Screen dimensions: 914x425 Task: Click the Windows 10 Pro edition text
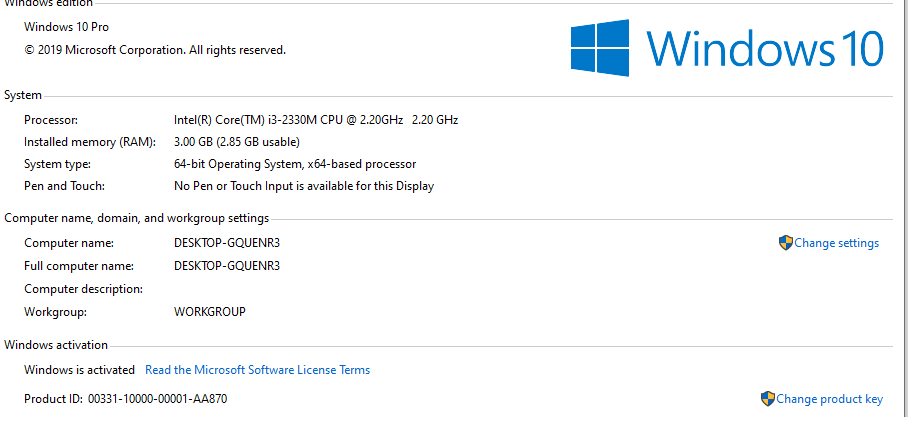(66, 27)
